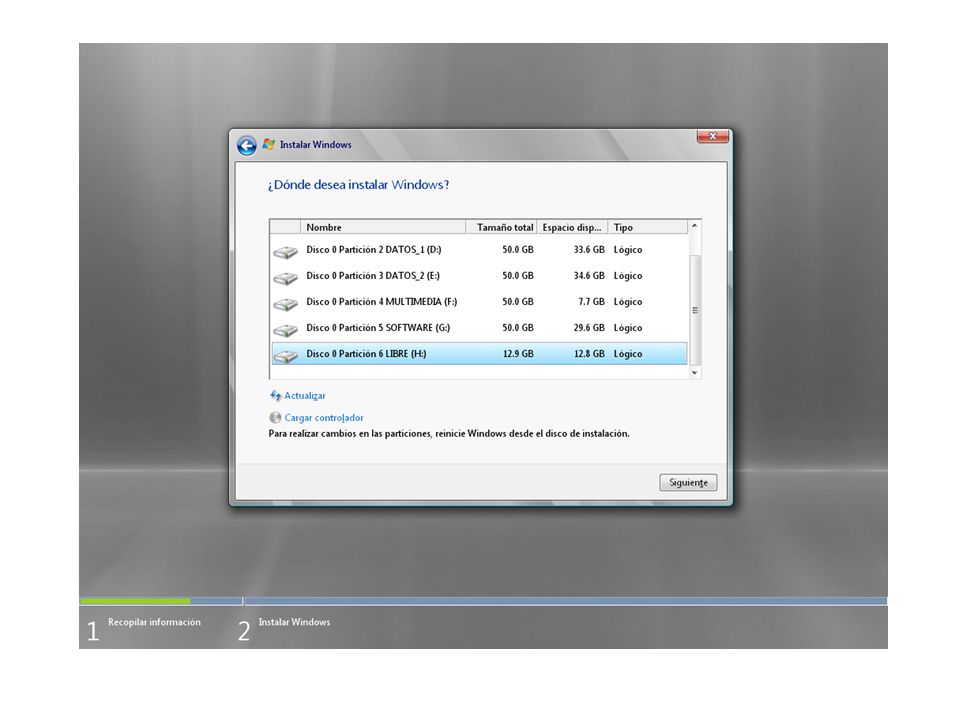Image resolution: width=960 pixels, height=720 pixels.
Task: Click the Lógico type of DATOS_1 row
Action: [x=628, y=250]
